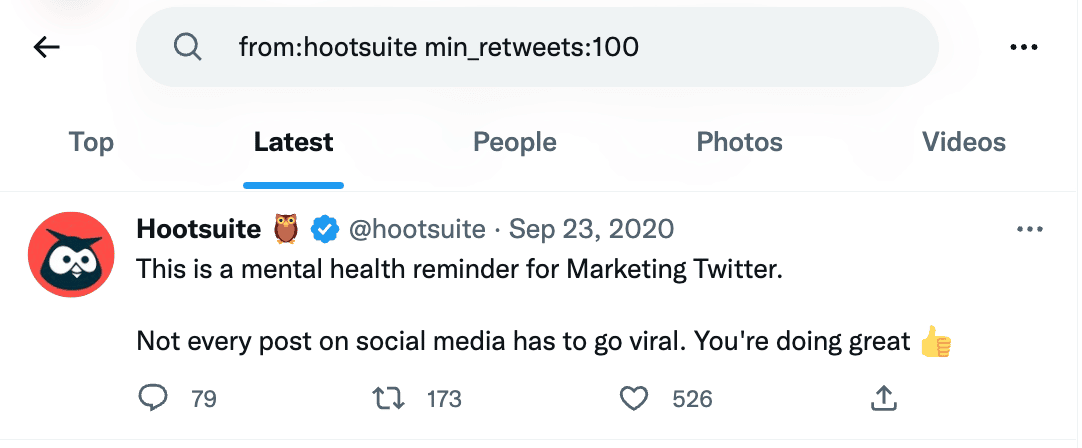Open the Hootsuite display name link
1082x448 pixels.
click(199, 228)
